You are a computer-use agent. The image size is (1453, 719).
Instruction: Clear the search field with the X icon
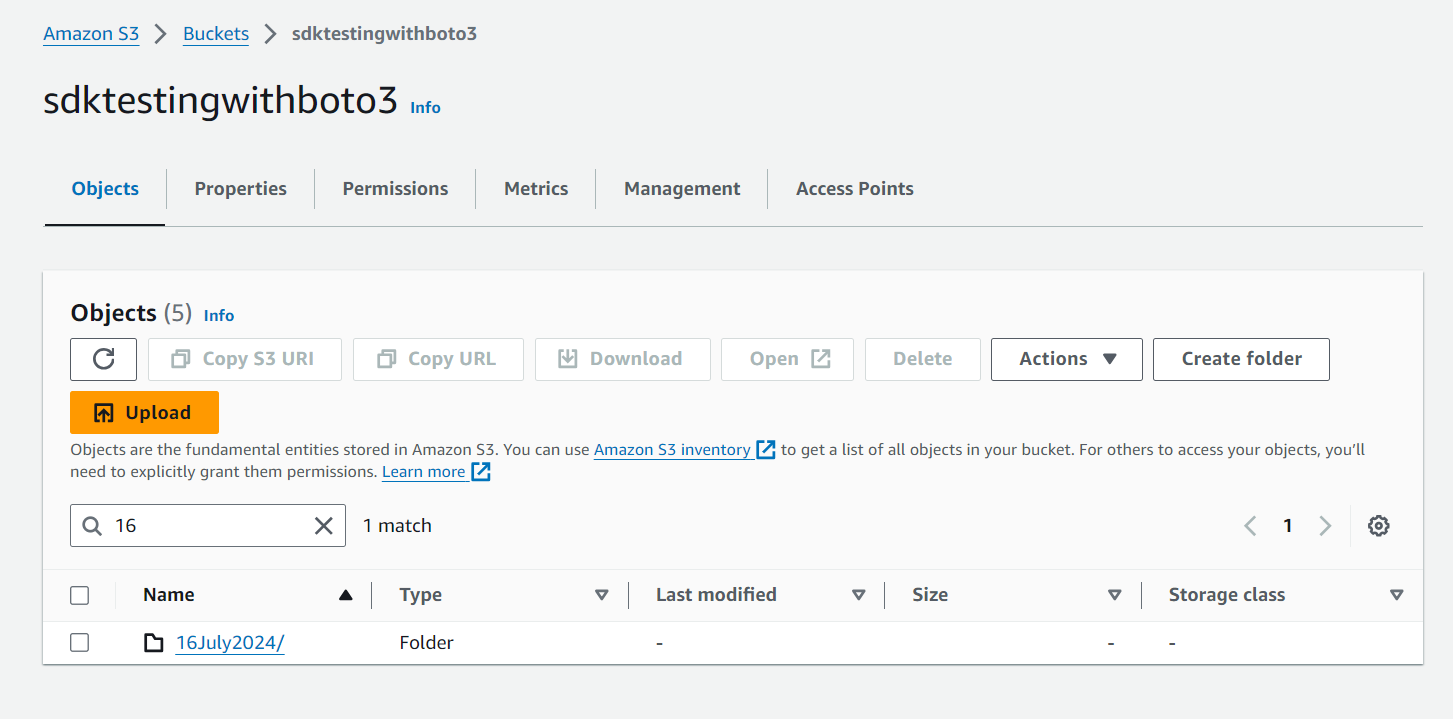tap(324, 526)
